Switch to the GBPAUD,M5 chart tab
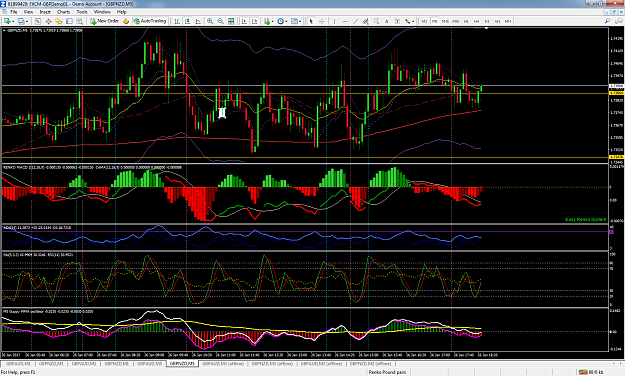 (x=149, y=364)
